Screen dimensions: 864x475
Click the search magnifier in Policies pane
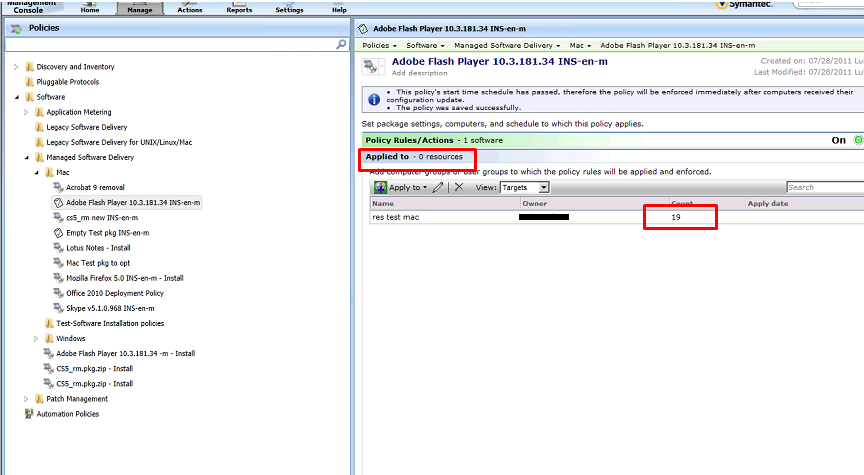click(341, 44)
